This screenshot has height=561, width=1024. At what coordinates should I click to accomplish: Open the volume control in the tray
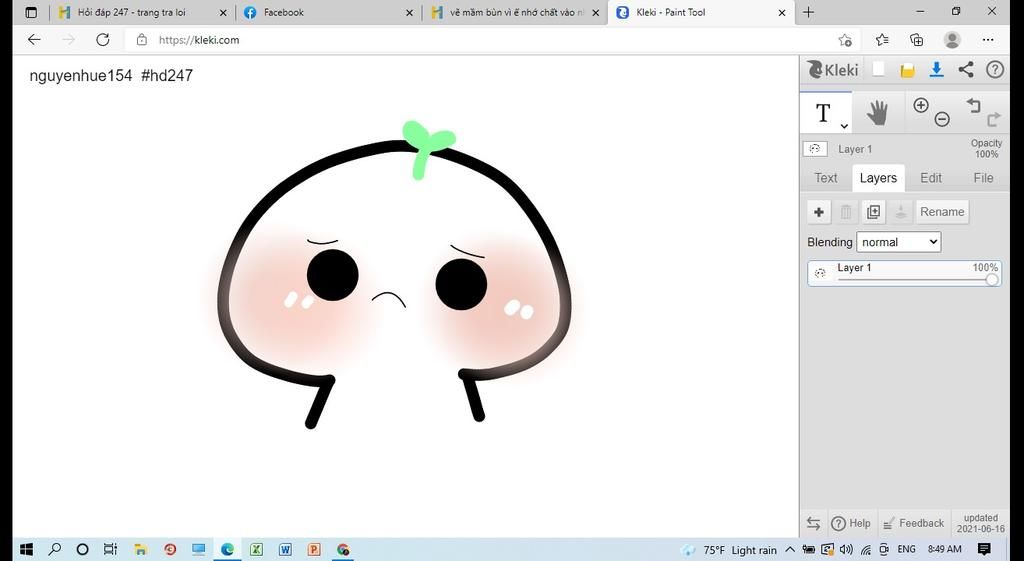click(846, 549)
